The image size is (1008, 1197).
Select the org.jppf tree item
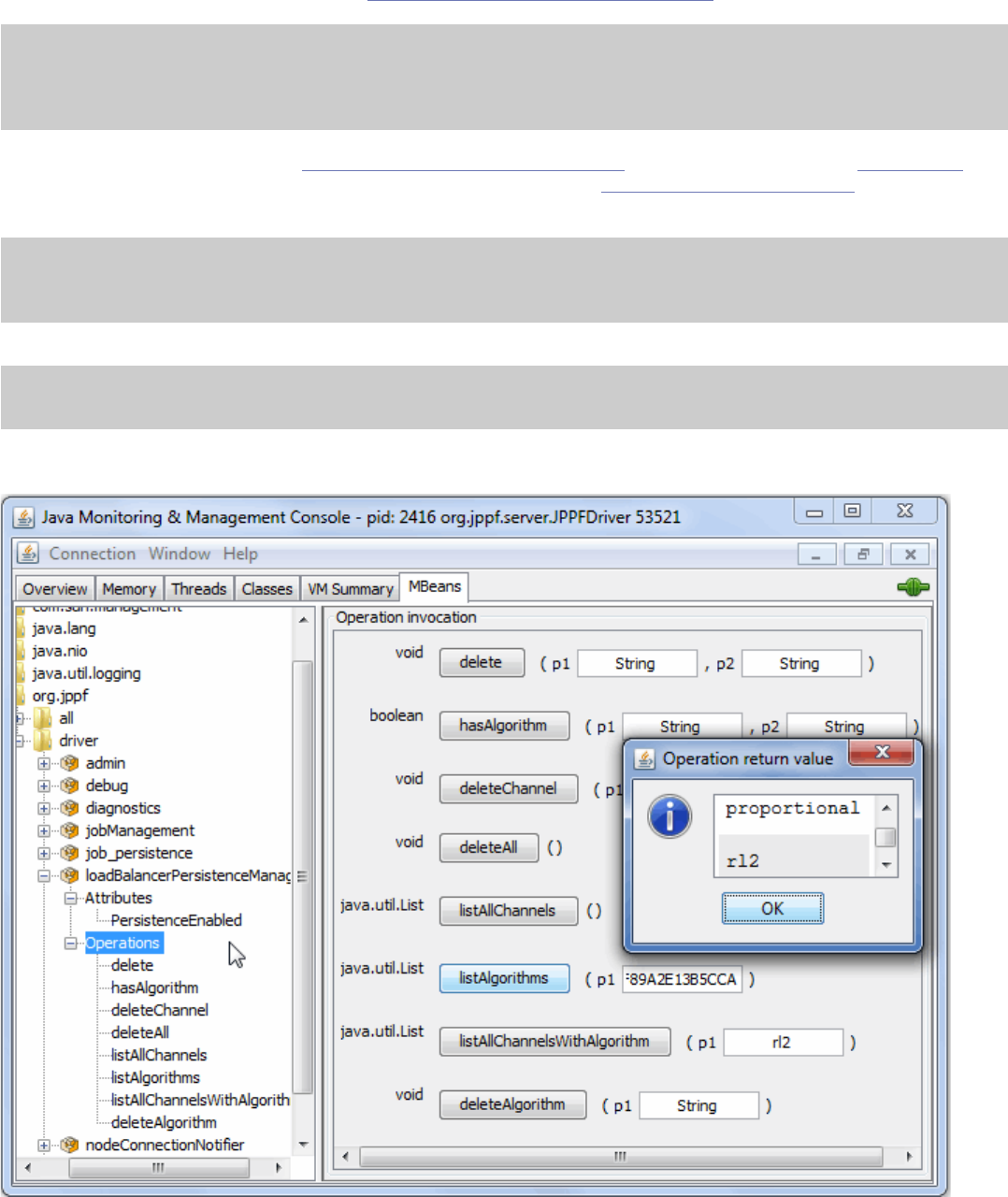tap(60, 696)
